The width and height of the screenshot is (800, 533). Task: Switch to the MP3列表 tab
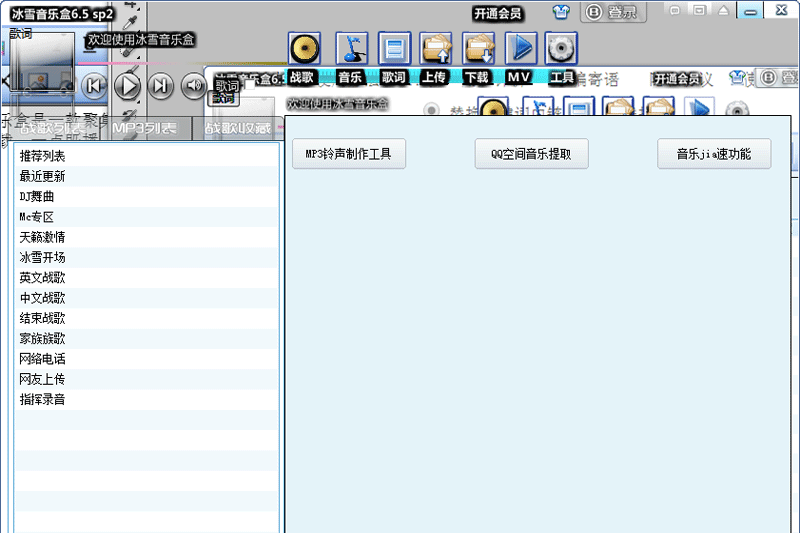click(144, 128)
